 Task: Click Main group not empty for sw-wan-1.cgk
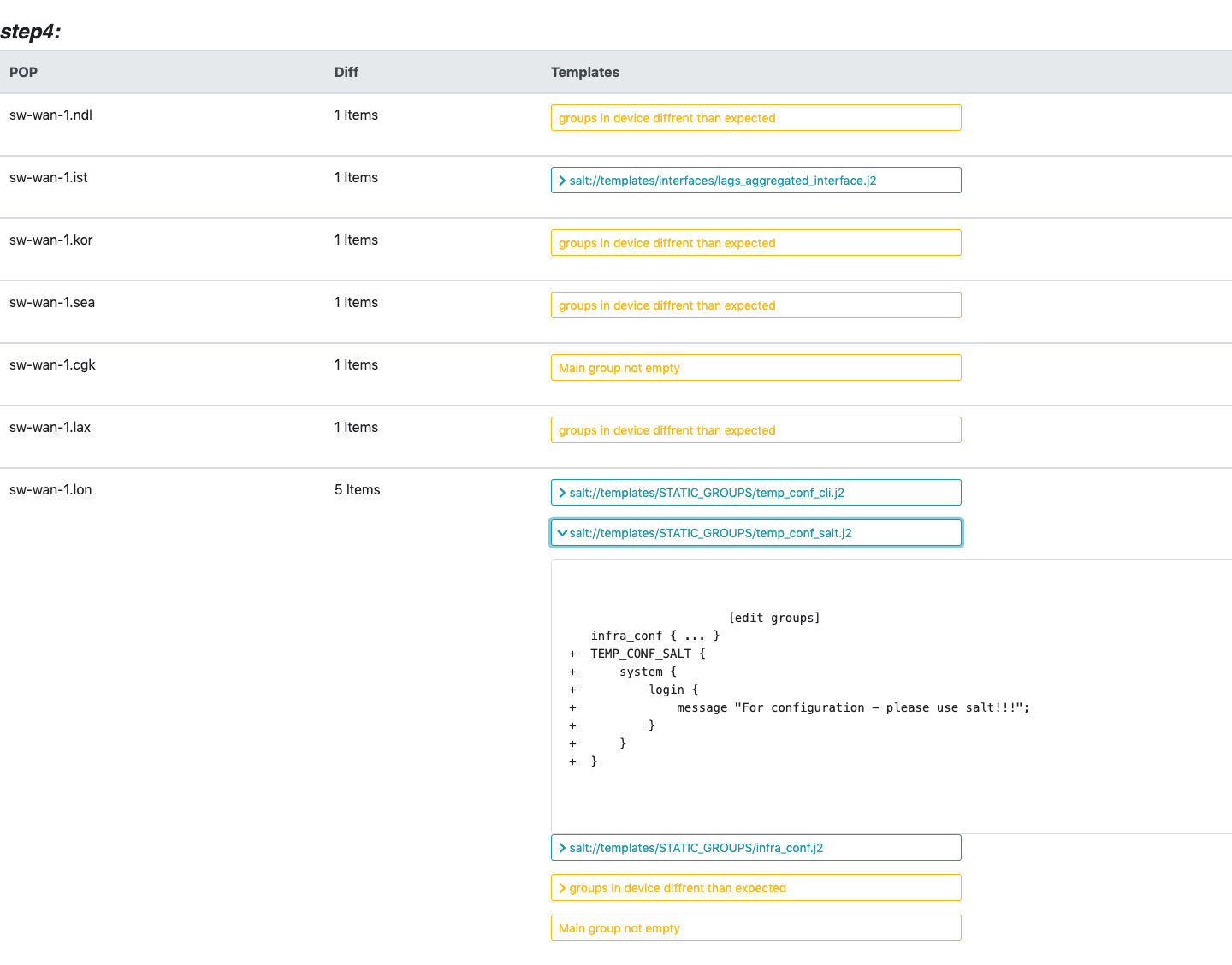(x=755, y=368)
